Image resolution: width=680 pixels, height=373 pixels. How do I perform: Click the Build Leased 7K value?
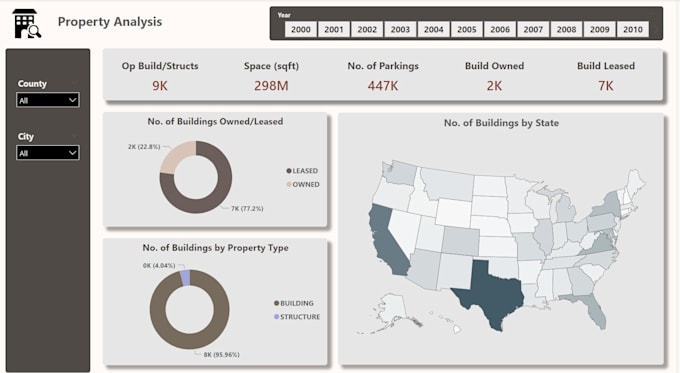[606, 86]
